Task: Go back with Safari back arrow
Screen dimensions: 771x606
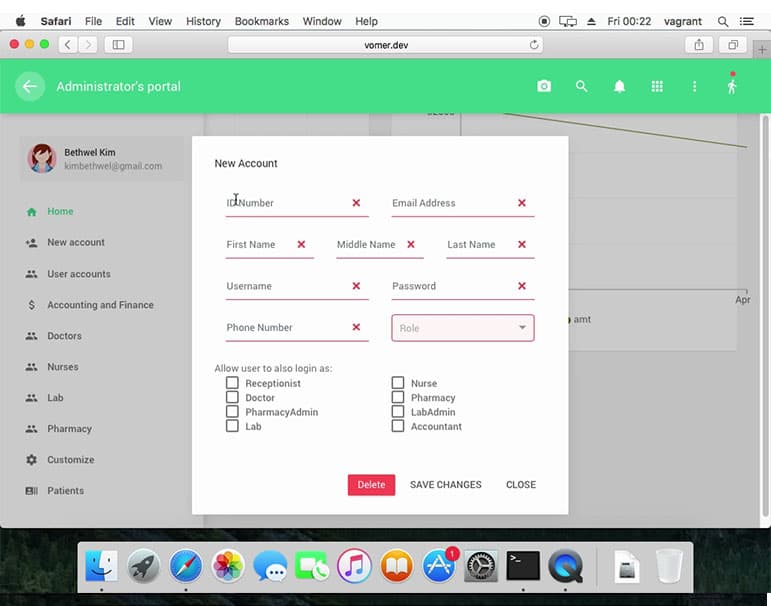Action: pyautogui.click(x=68, y=45)
